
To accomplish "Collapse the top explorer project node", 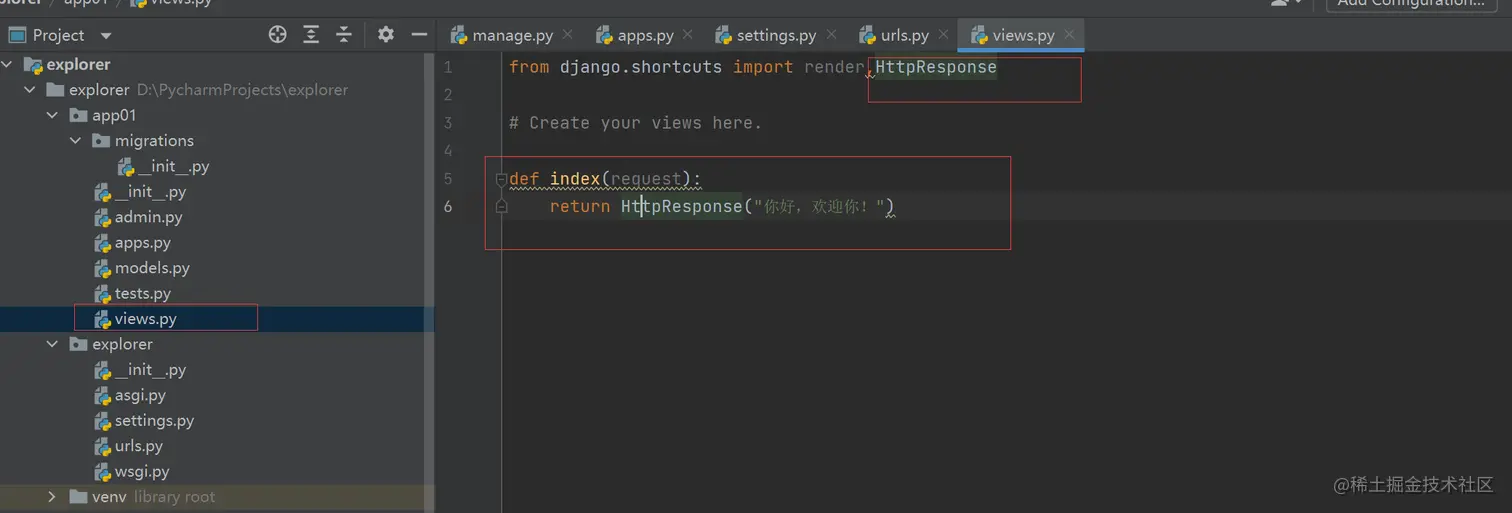I will 8,65.
